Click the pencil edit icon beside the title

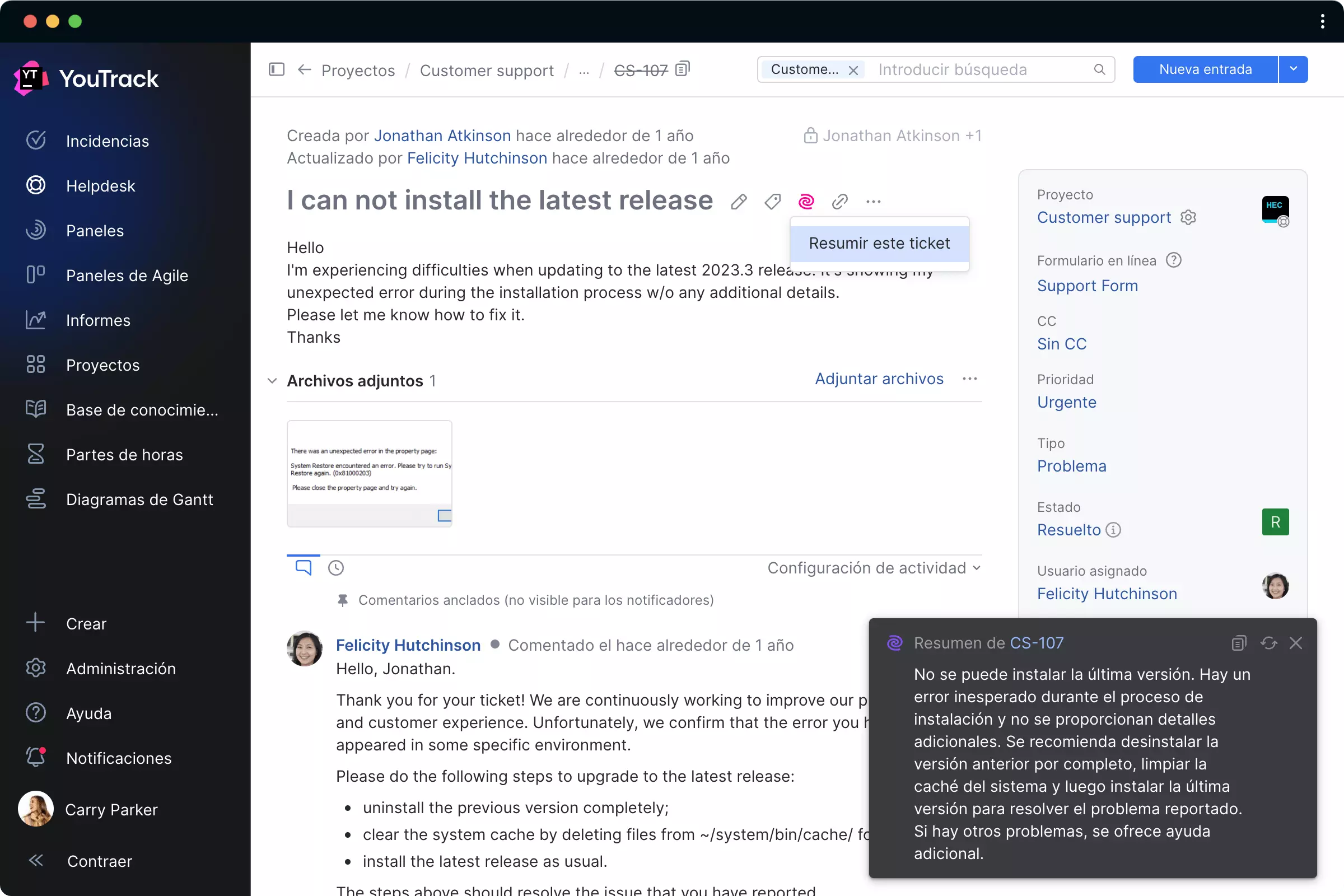(x=738, y=201)
